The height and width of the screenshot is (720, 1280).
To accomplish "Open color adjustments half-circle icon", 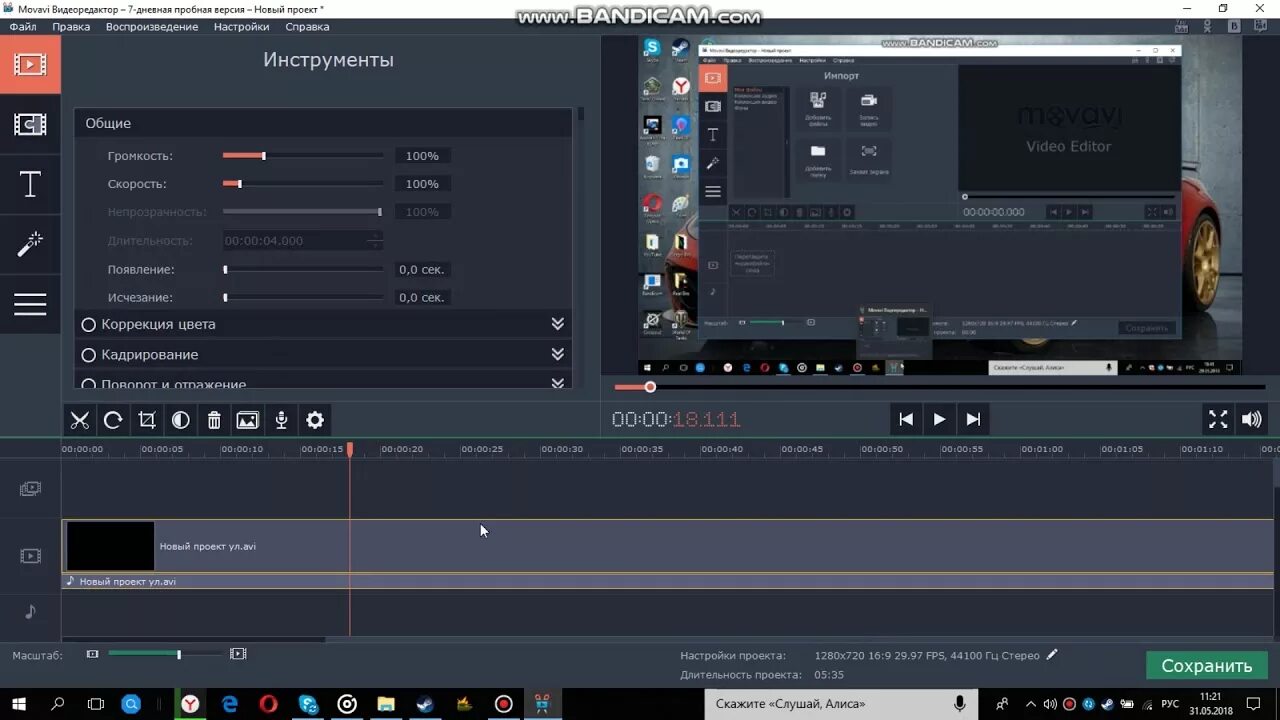I will click(x=181, y=420).
